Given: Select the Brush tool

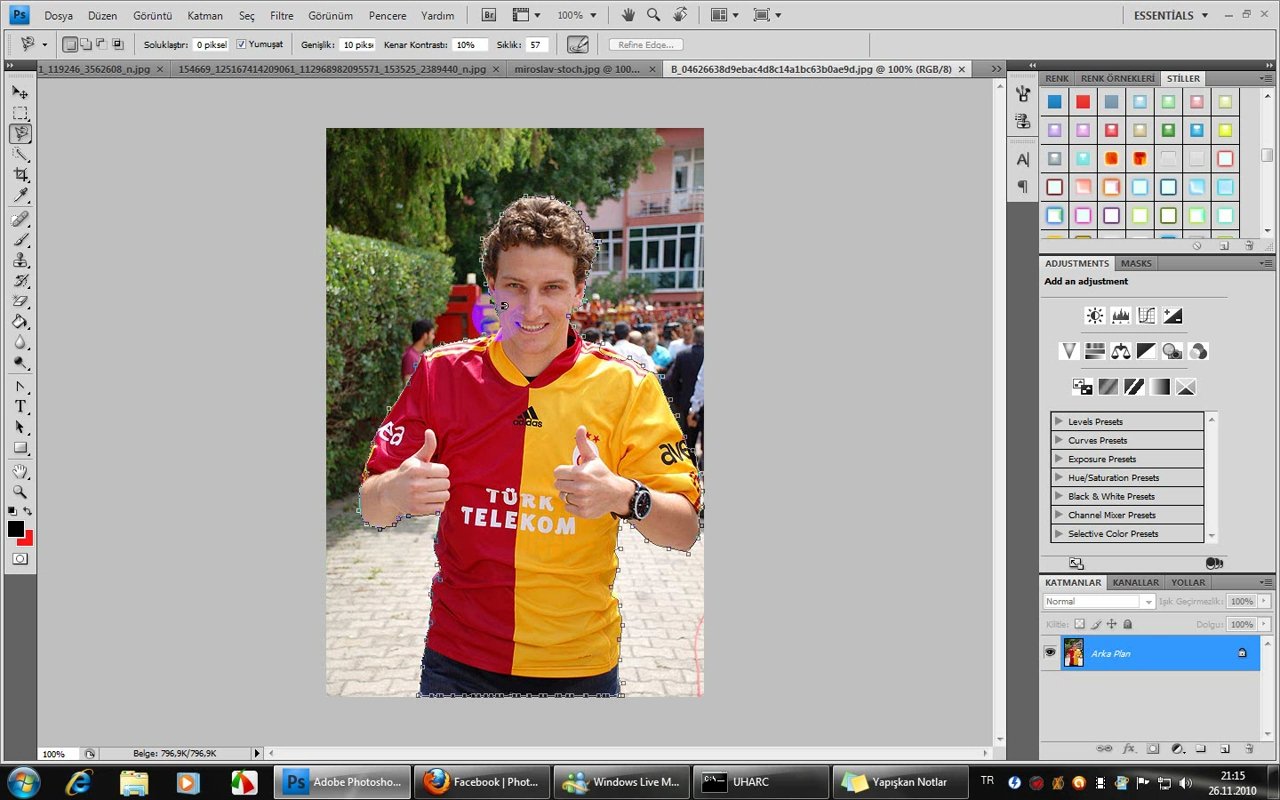Looking at the screenshot, I should click(20, 240).
